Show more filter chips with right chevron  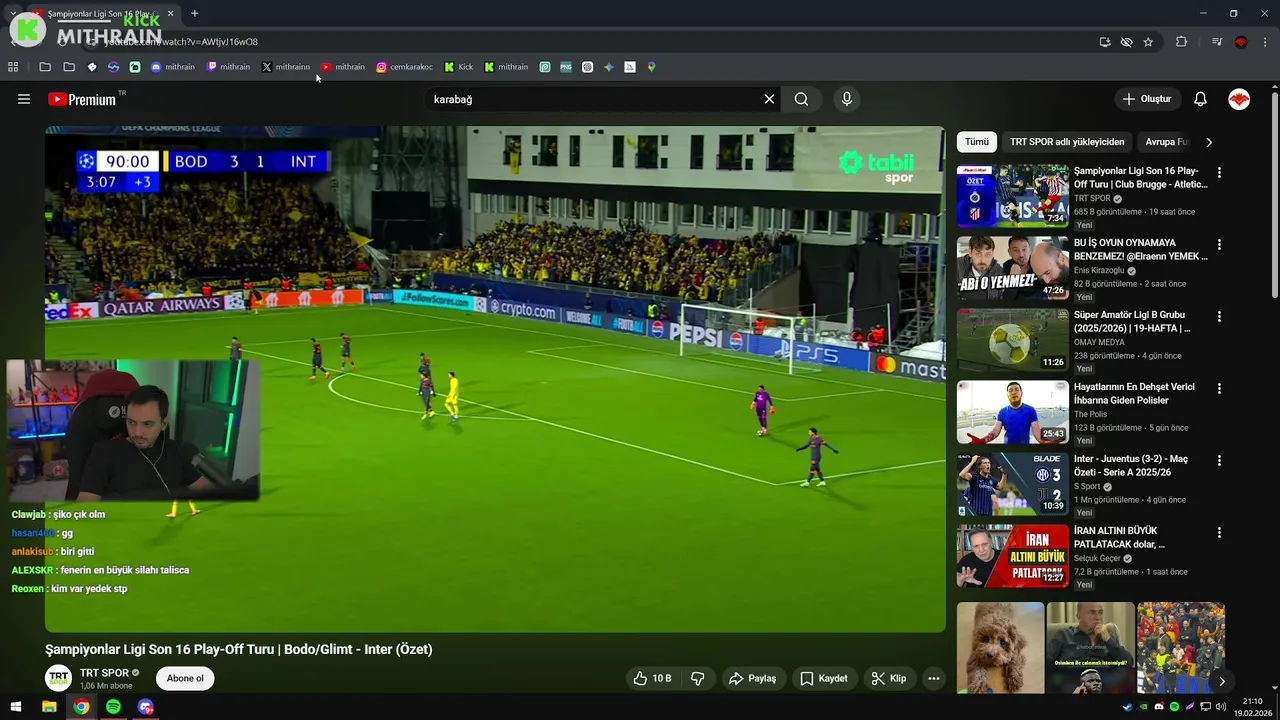tap(1208, 142)
